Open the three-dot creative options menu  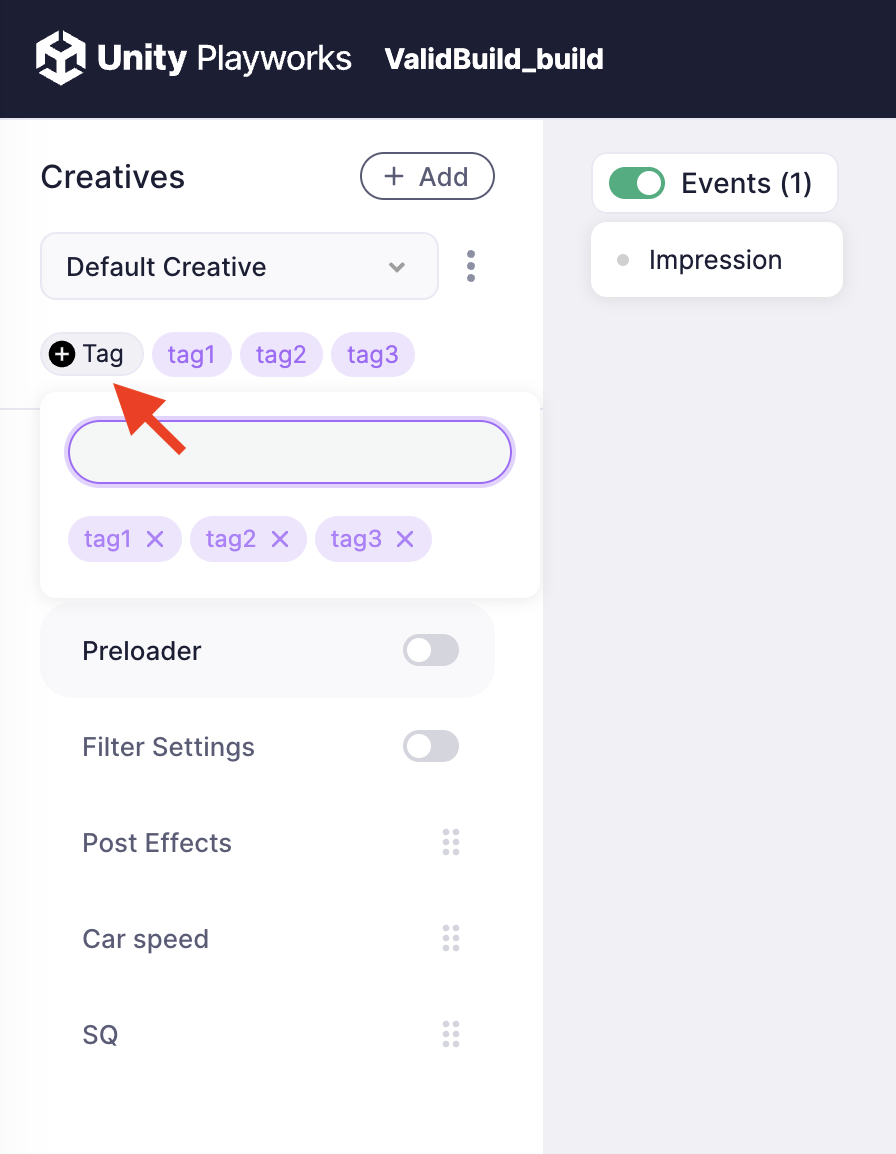(471, 266)
